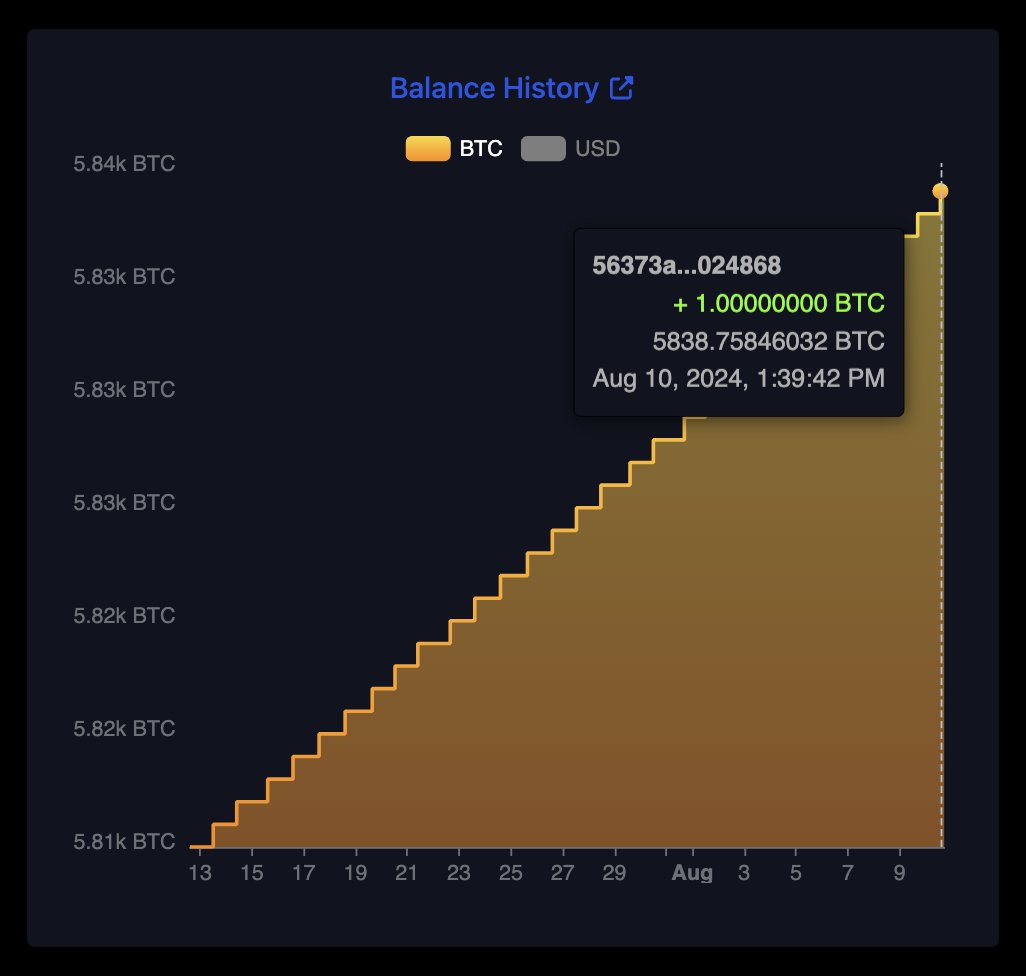
Task: Click the +1.00000000 BTC amount in the tooltip
Action: [779, 304]
